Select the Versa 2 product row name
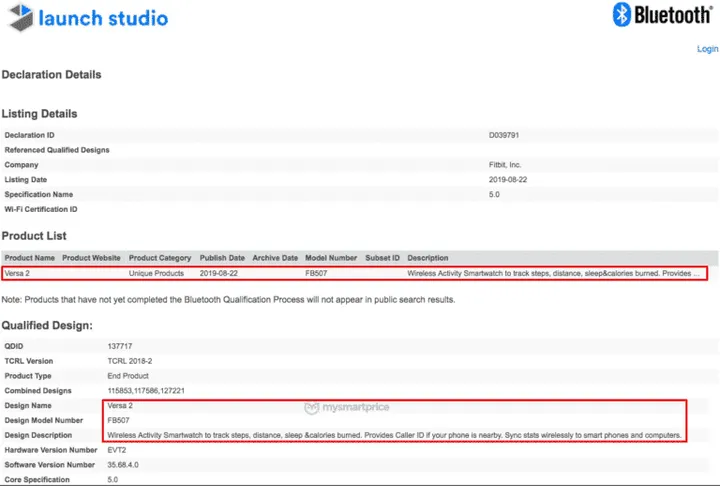 (x=17, y=273)
